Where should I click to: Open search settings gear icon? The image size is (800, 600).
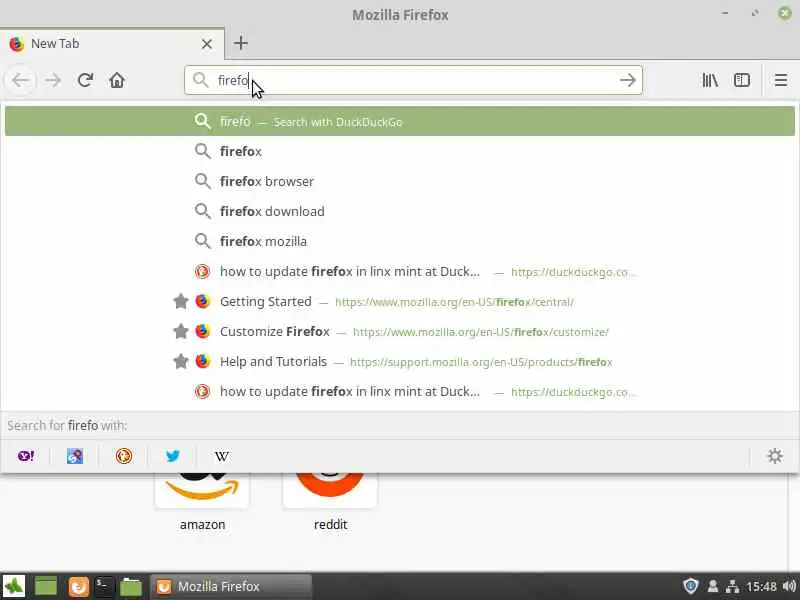coord(774,456)
